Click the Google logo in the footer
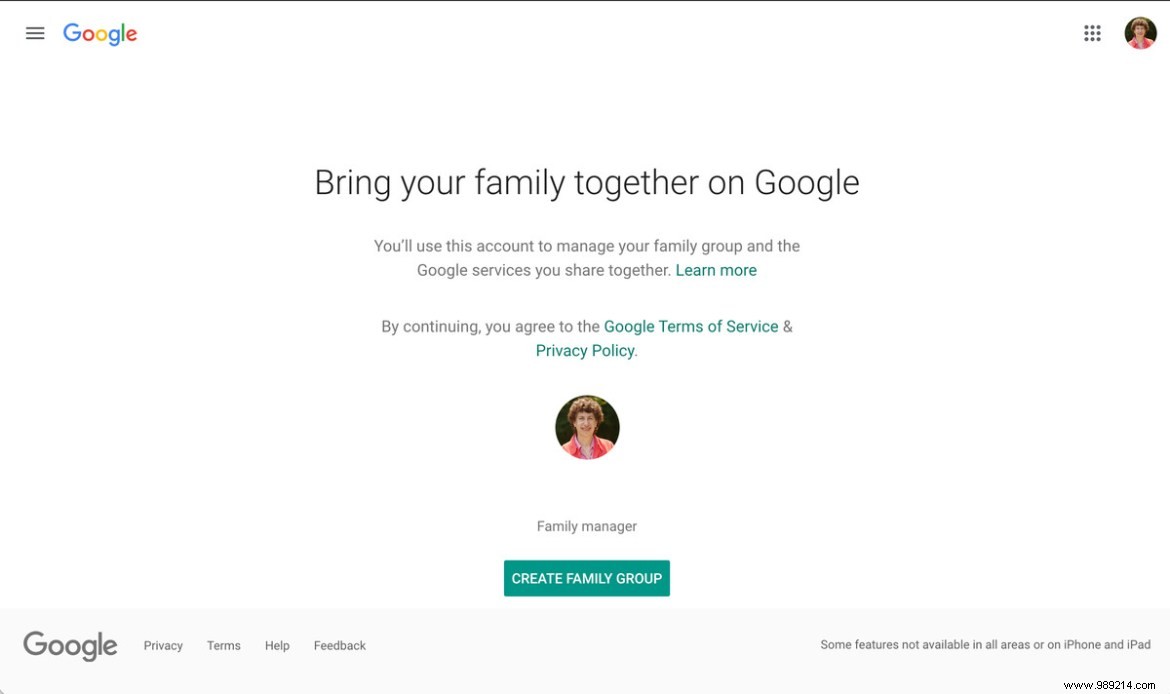Image resolution: width=1170 pixels, height=694 pixels. point(69,646)
